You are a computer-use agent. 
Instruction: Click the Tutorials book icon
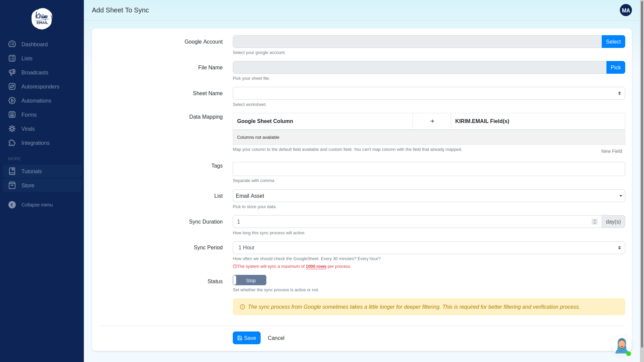click(12, 171)
